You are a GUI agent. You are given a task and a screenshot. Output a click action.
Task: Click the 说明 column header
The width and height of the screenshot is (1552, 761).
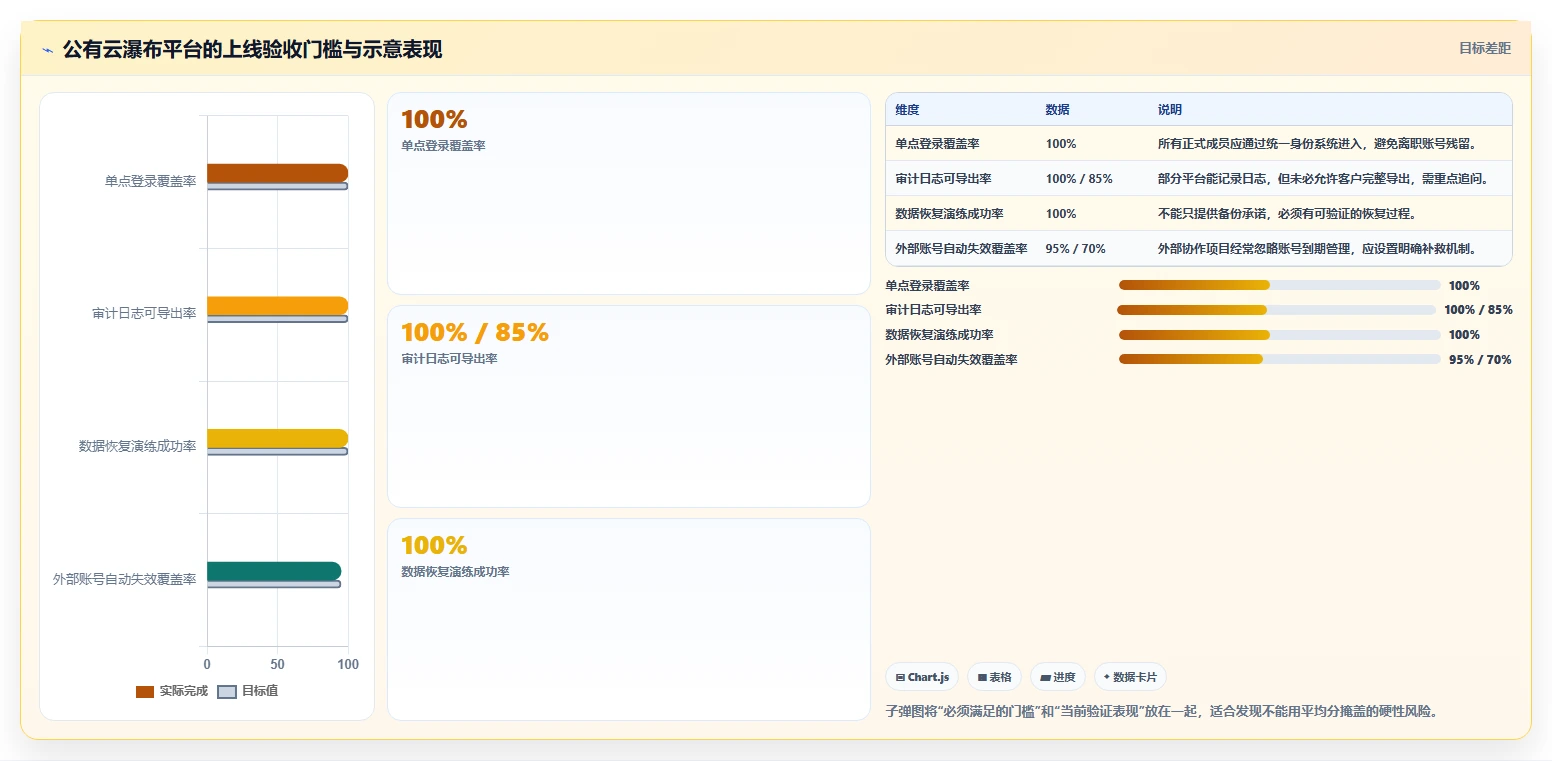pos(1170,109)
